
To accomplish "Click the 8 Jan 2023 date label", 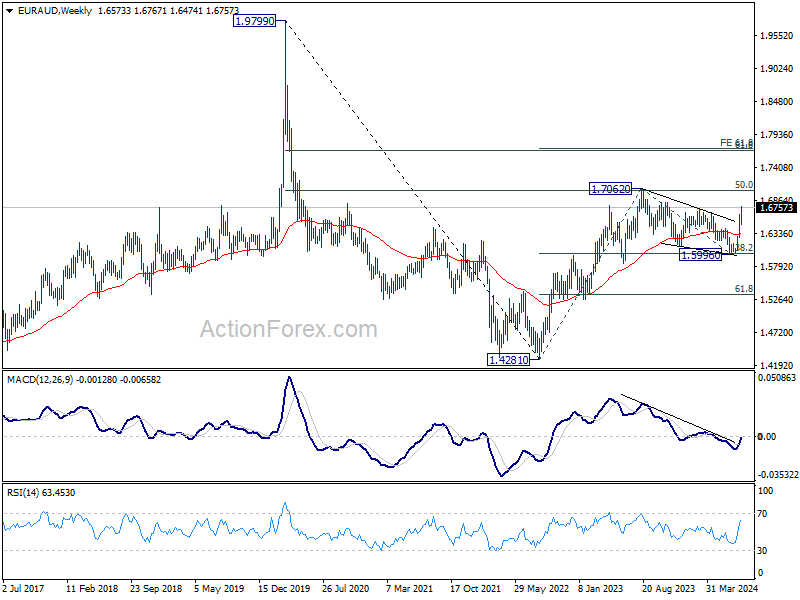I will [x=600, y=589].
